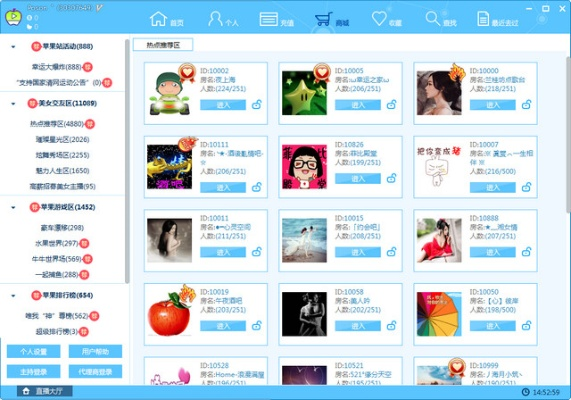Click the lock icon for room ID:10019
This screenshot has width=571, height=400.
(x=257, y=325)
